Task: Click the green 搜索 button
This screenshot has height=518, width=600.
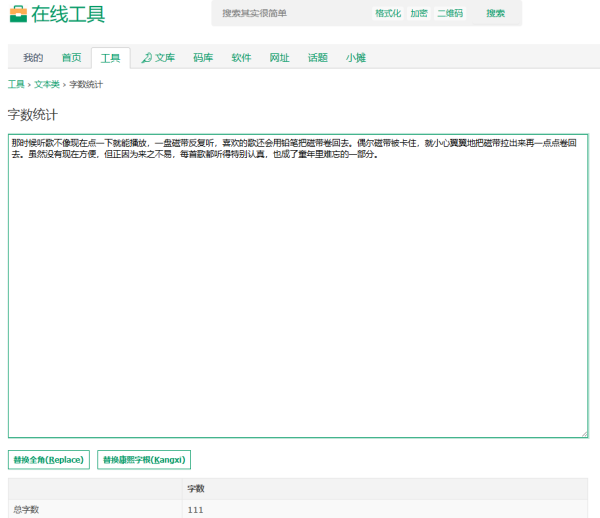Action: (x=496, y=13)
